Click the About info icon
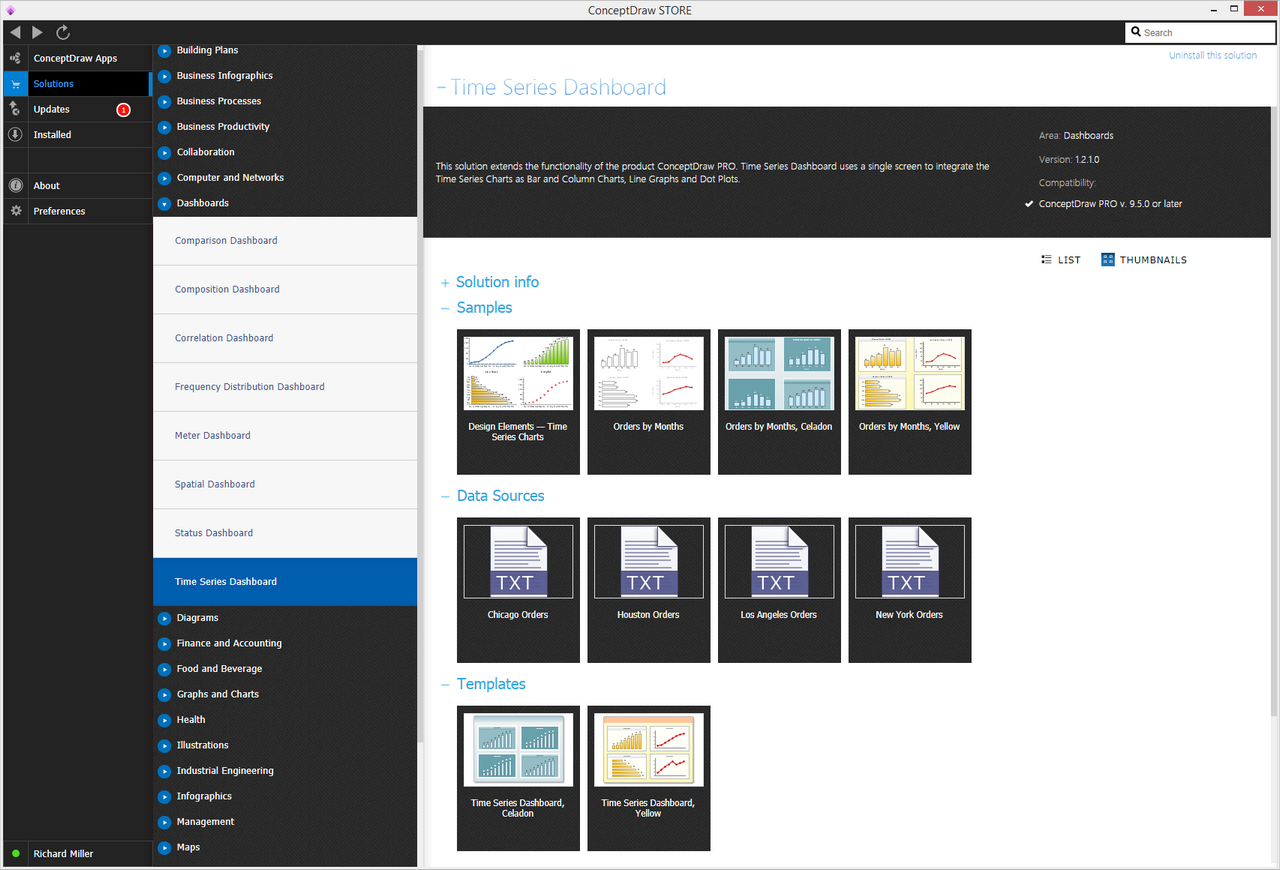The image size is (1280, 870). tap(15, 186)
